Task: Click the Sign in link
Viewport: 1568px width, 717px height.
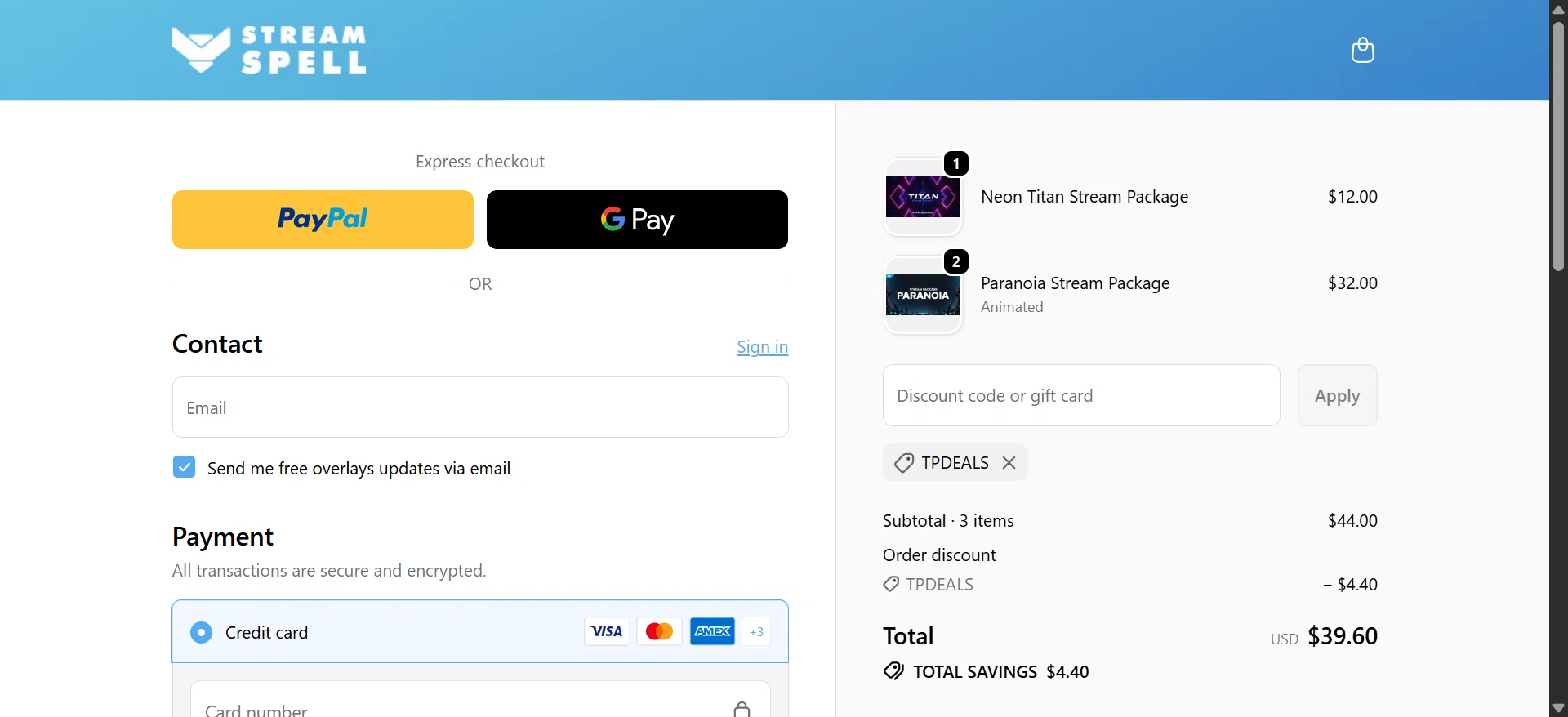Action: pos(762,347)
